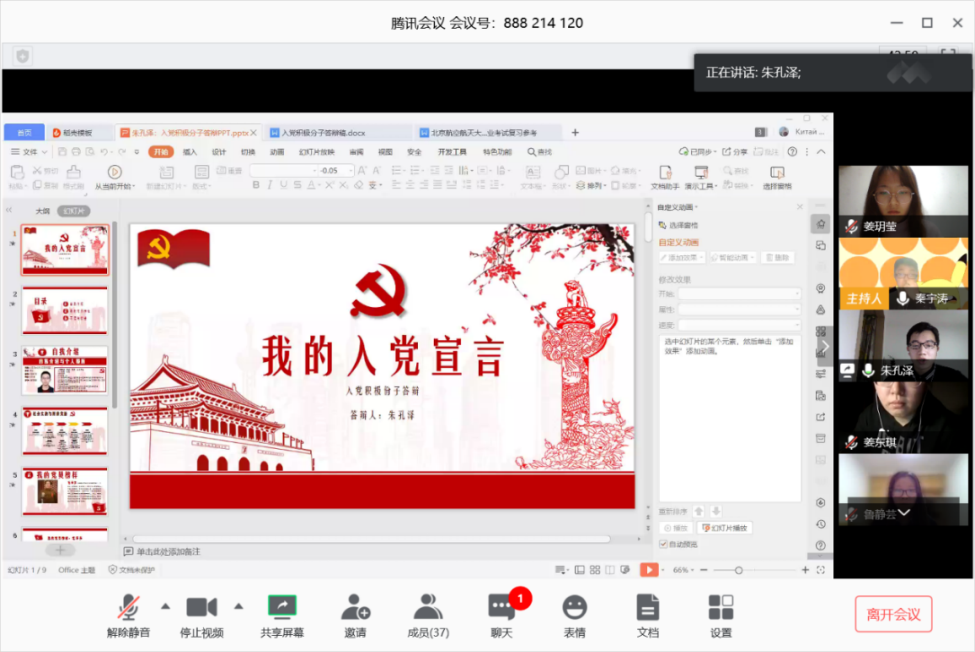Open the 插入 ribbon tab

190,152
